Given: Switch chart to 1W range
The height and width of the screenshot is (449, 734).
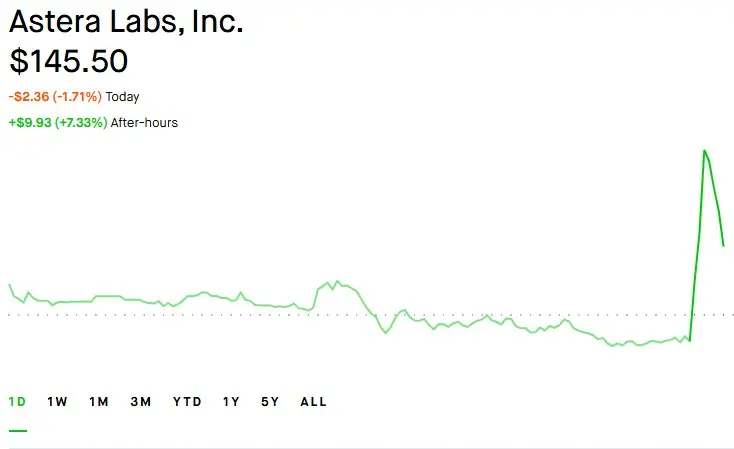Looking at the screenshot, I should (x=57, y=402).
